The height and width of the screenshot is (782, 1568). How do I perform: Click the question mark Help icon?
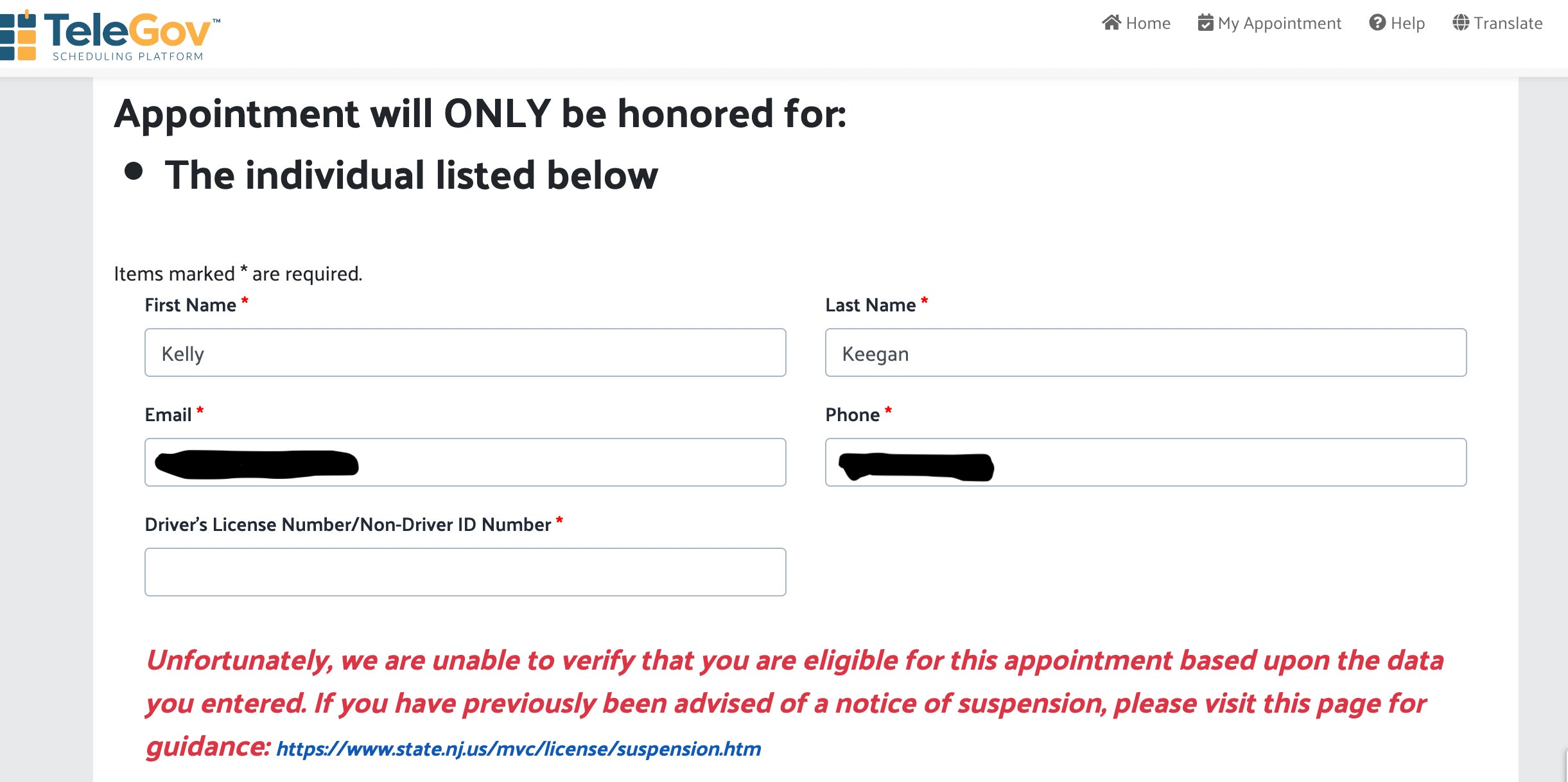[1377, 23]
